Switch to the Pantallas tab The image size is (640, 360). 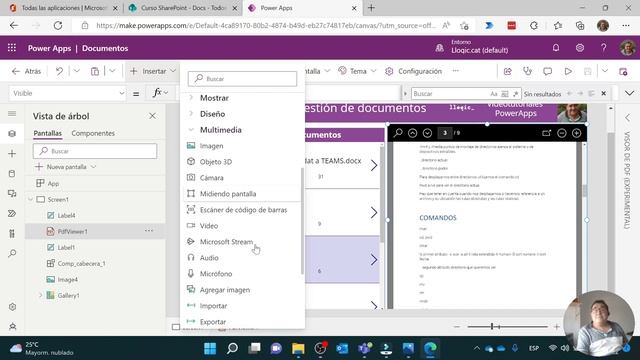click(47, 133)
